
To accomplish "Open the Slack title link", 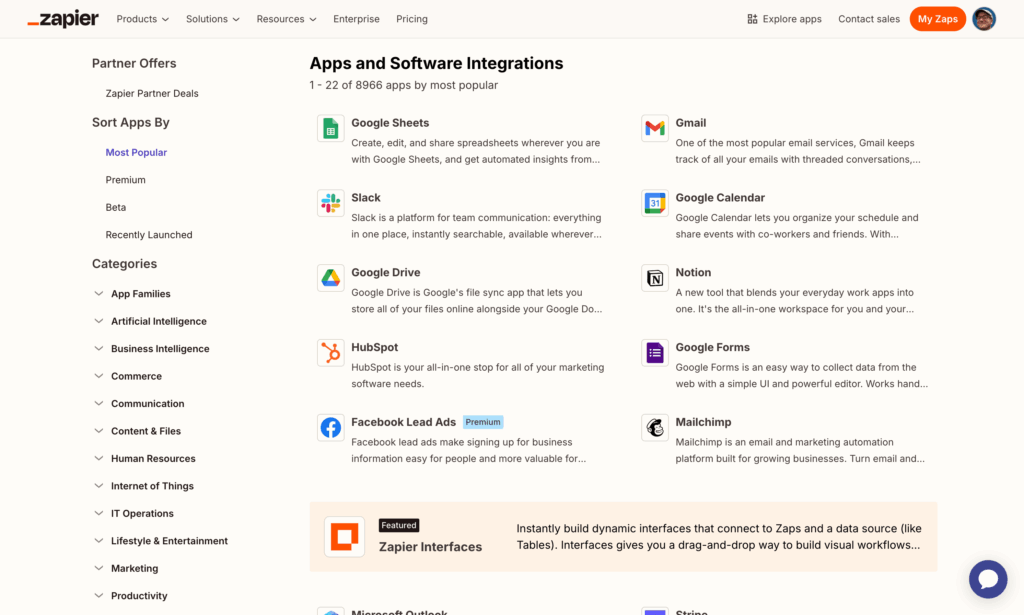I will (x=366, y=198).
